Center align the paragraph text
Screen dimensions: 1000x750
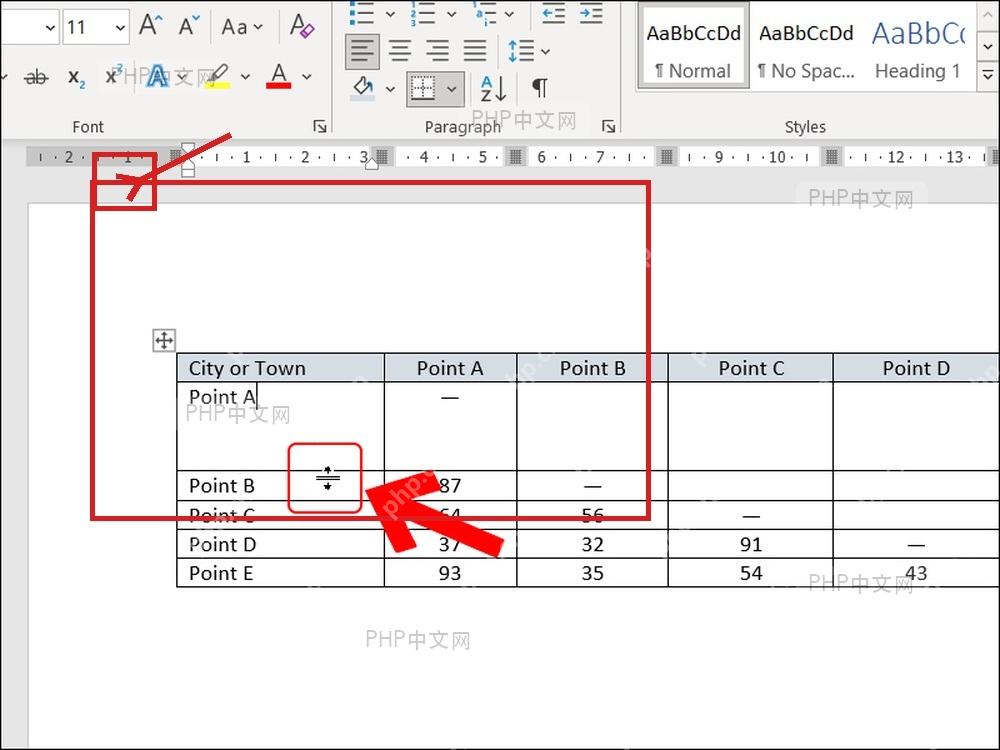click(400, 50)
